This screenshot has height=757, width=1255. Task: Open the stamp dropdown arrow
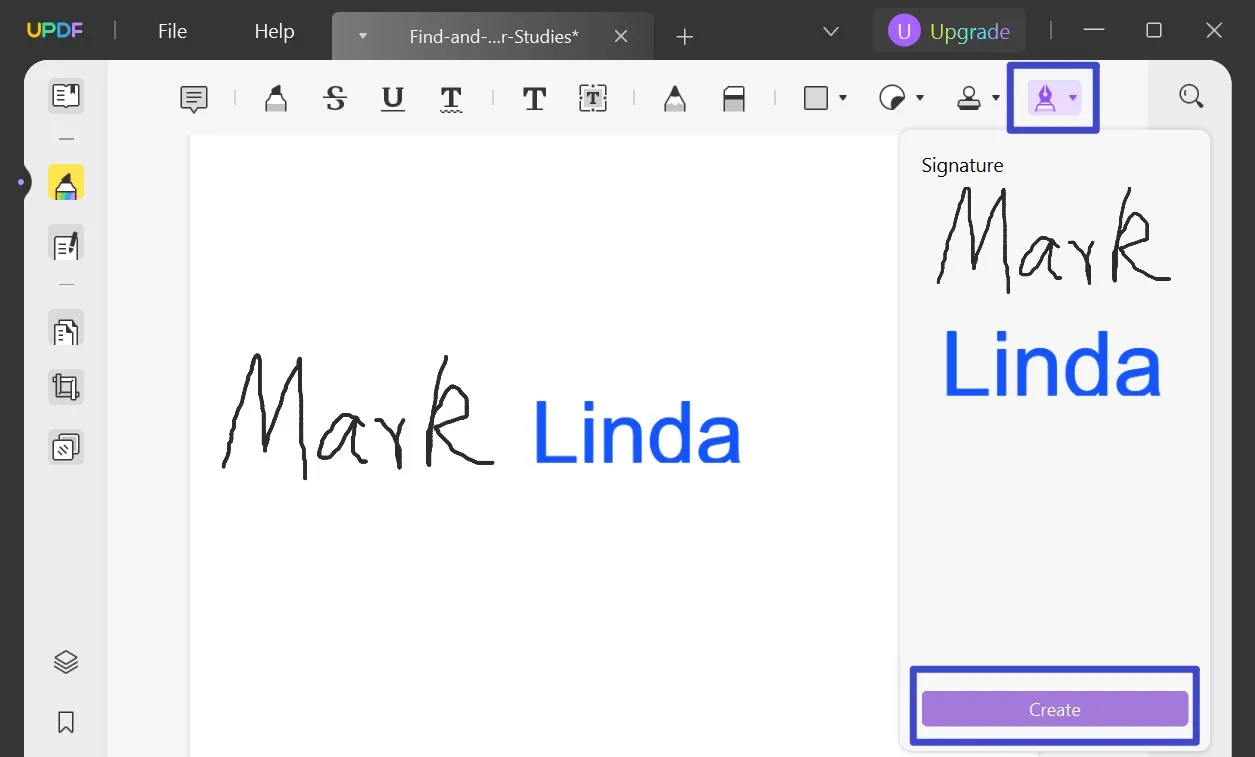pyautogui.click(x=995, y=98)
